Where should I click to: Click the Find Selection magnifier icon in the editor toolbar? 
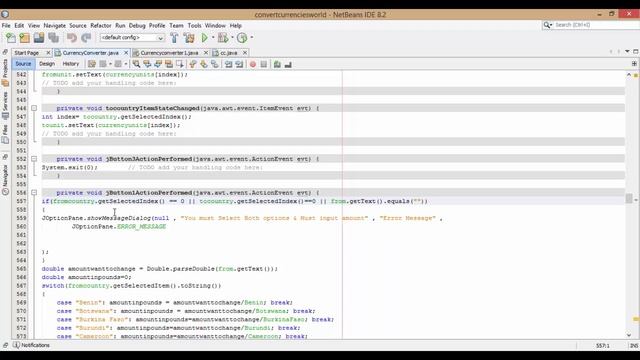(x=136, y=64)
